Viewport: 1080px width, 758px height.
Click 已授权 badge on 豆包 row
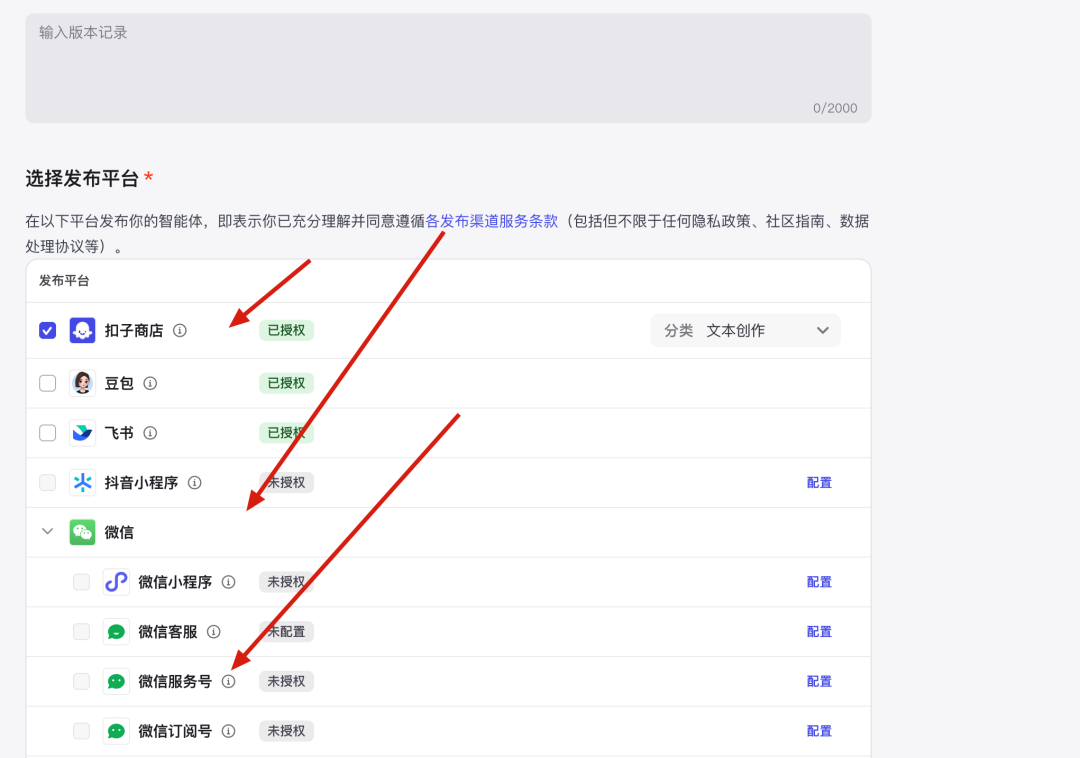(287, 383)
